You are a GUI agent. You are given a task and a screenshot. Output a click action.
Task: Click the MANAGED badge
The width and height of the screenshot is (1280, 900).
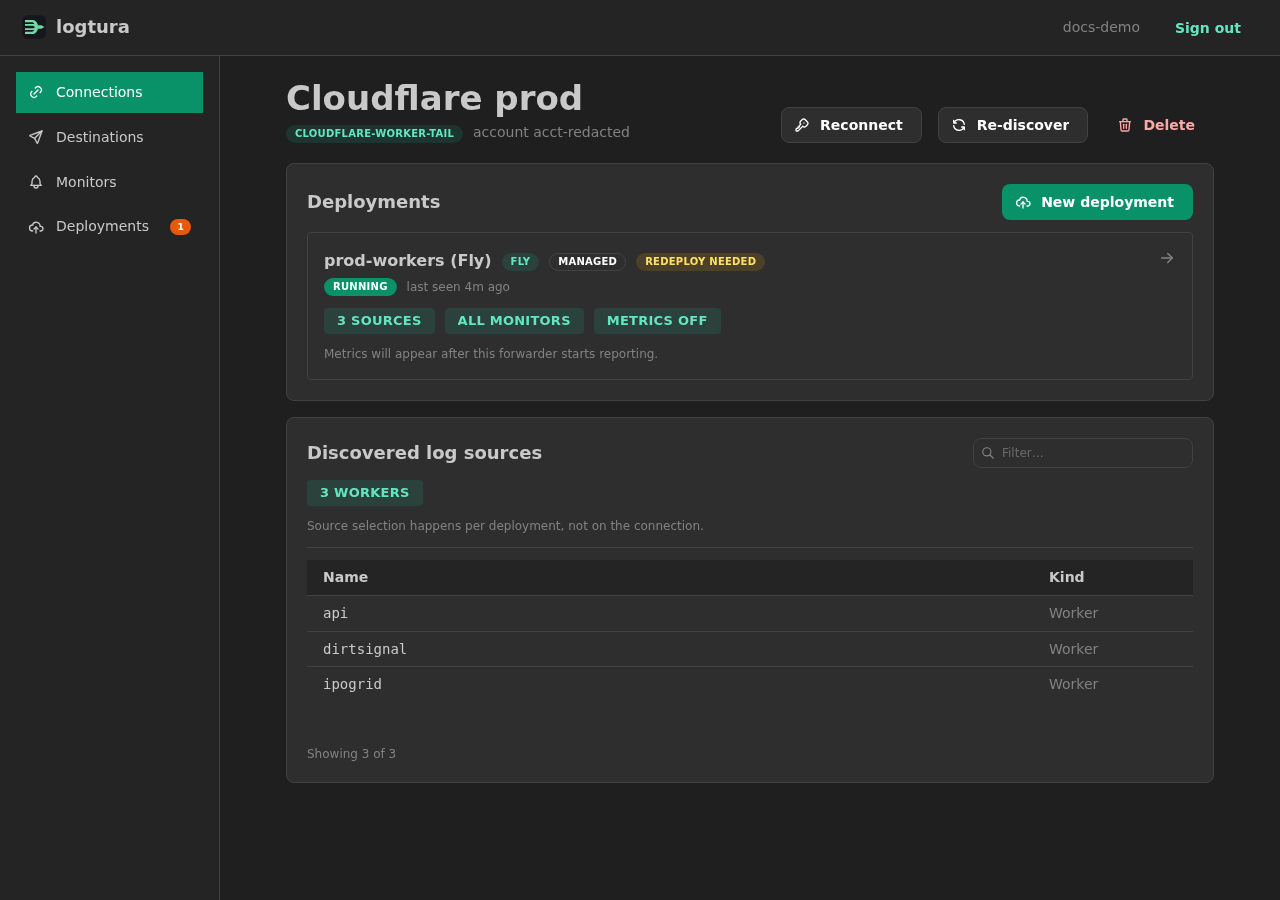tap(587, 262)
